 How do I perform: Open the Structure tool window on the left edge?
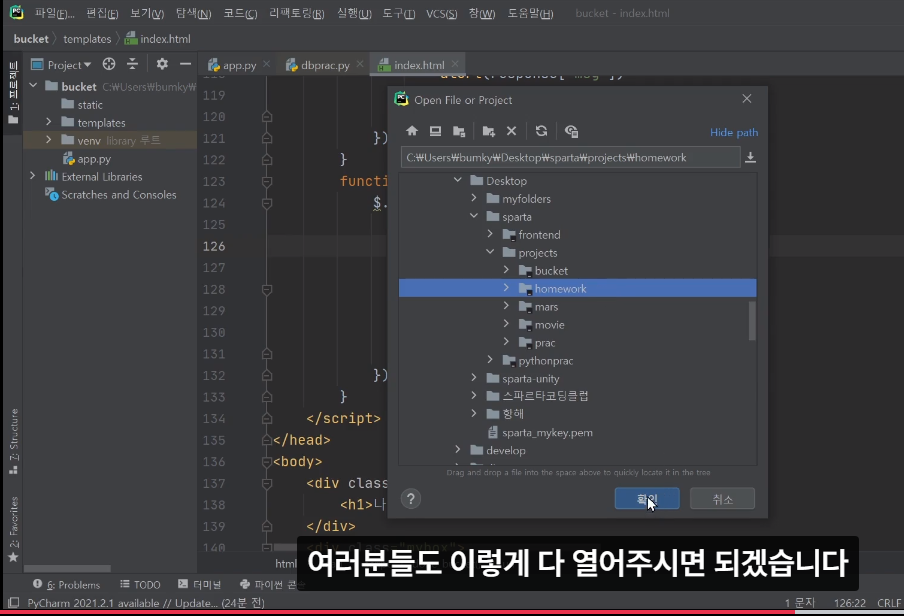13,441
